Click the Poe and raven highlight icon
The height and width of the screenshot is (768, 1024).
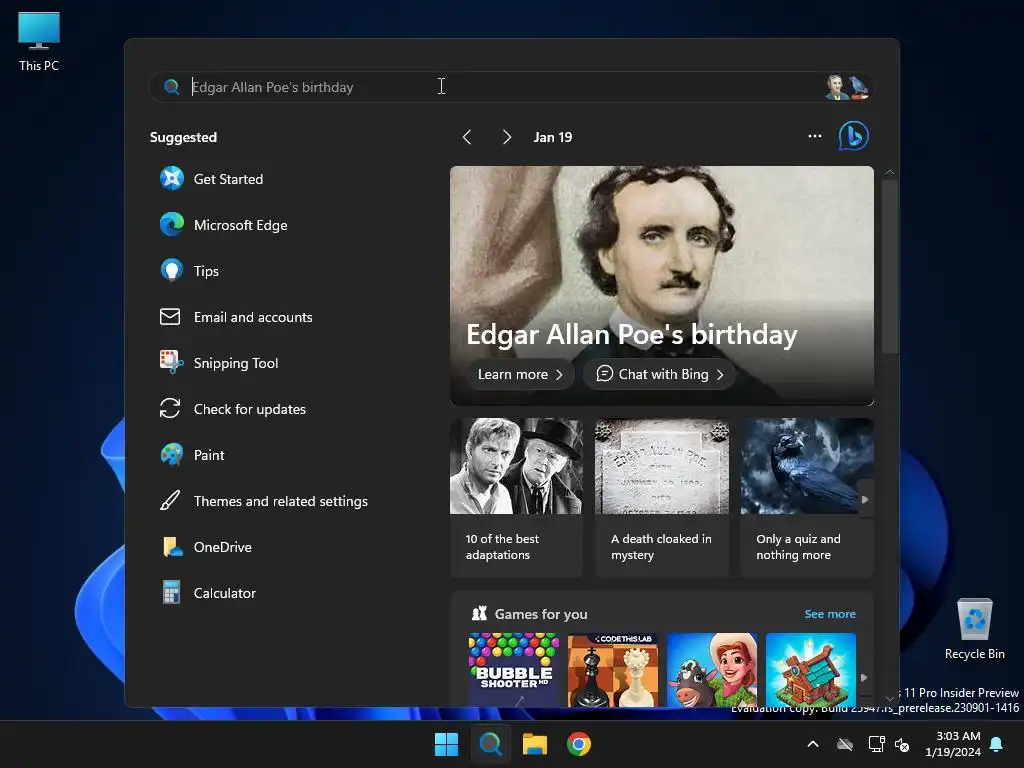pyautogui.click(x=847, y=87)
